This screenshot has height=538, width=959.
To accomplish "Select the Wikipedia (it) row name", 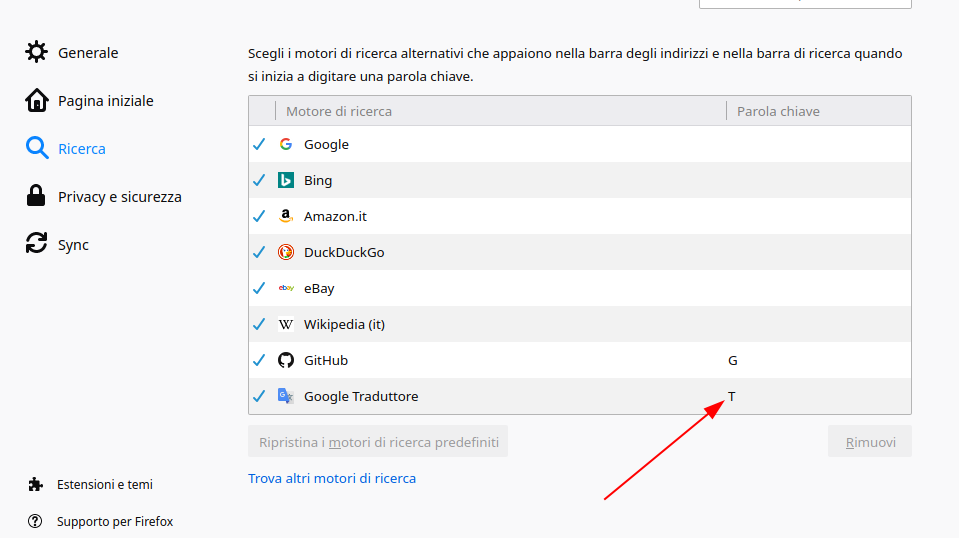I will (x=344, y=324).
